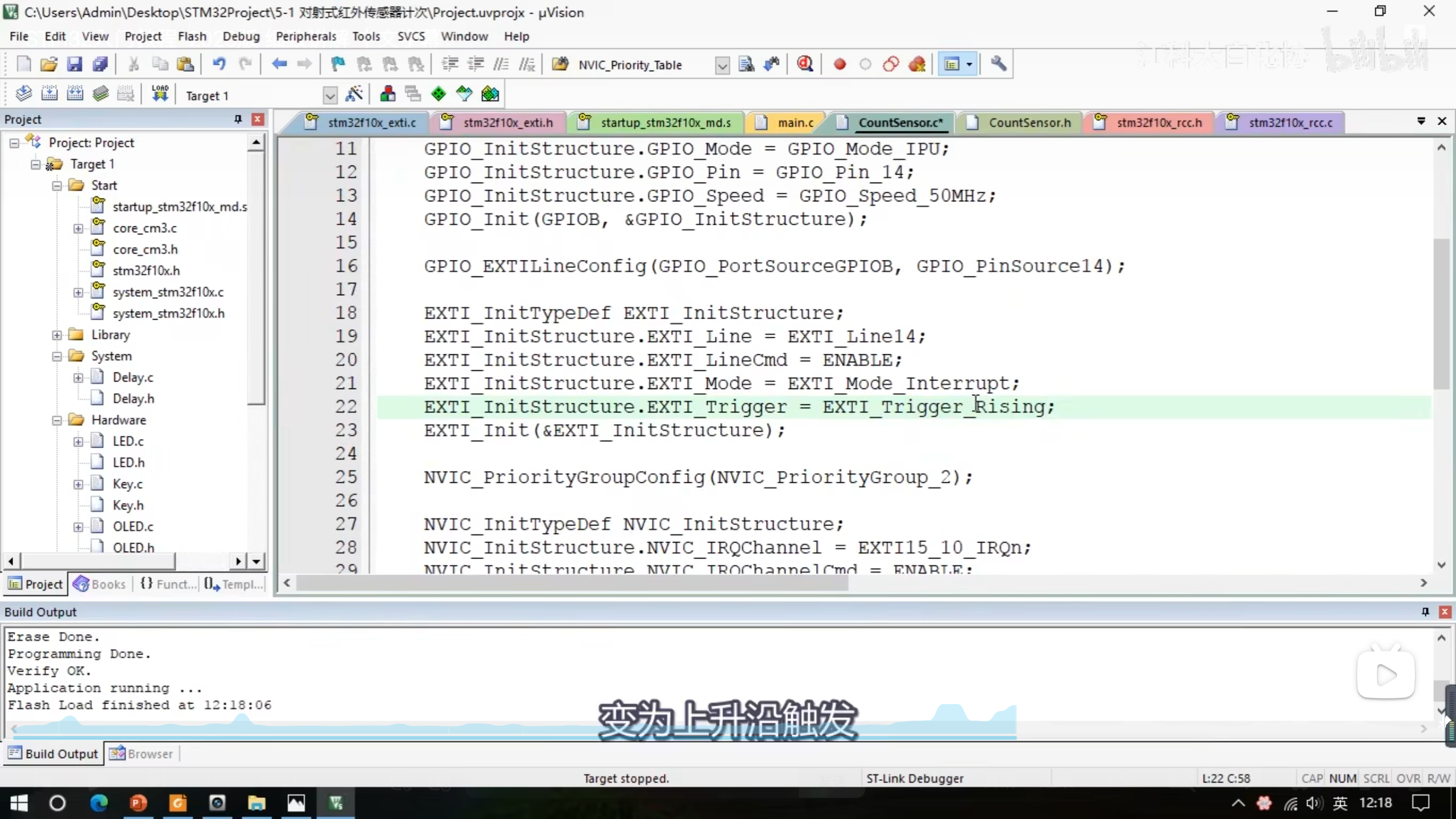Click the Manage Run-Time Environment green diamond

tap(439, 94)
